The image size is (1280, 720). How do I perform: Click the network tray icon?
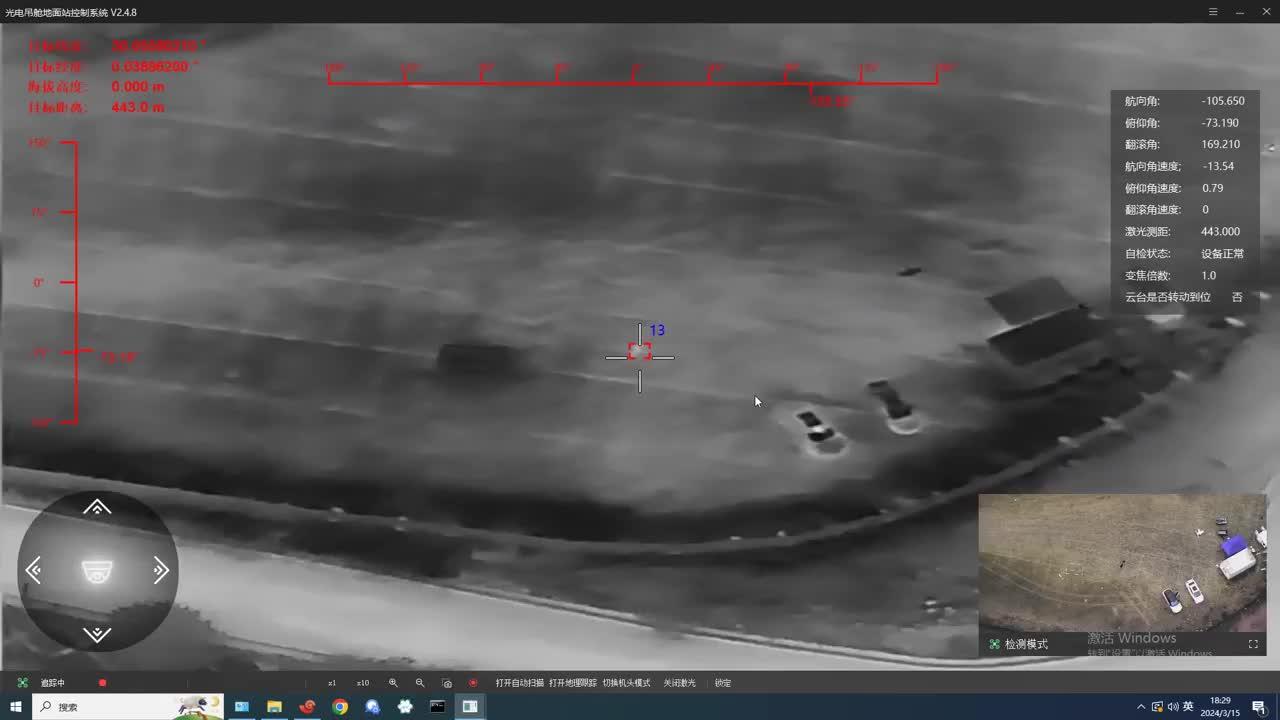1157,707
